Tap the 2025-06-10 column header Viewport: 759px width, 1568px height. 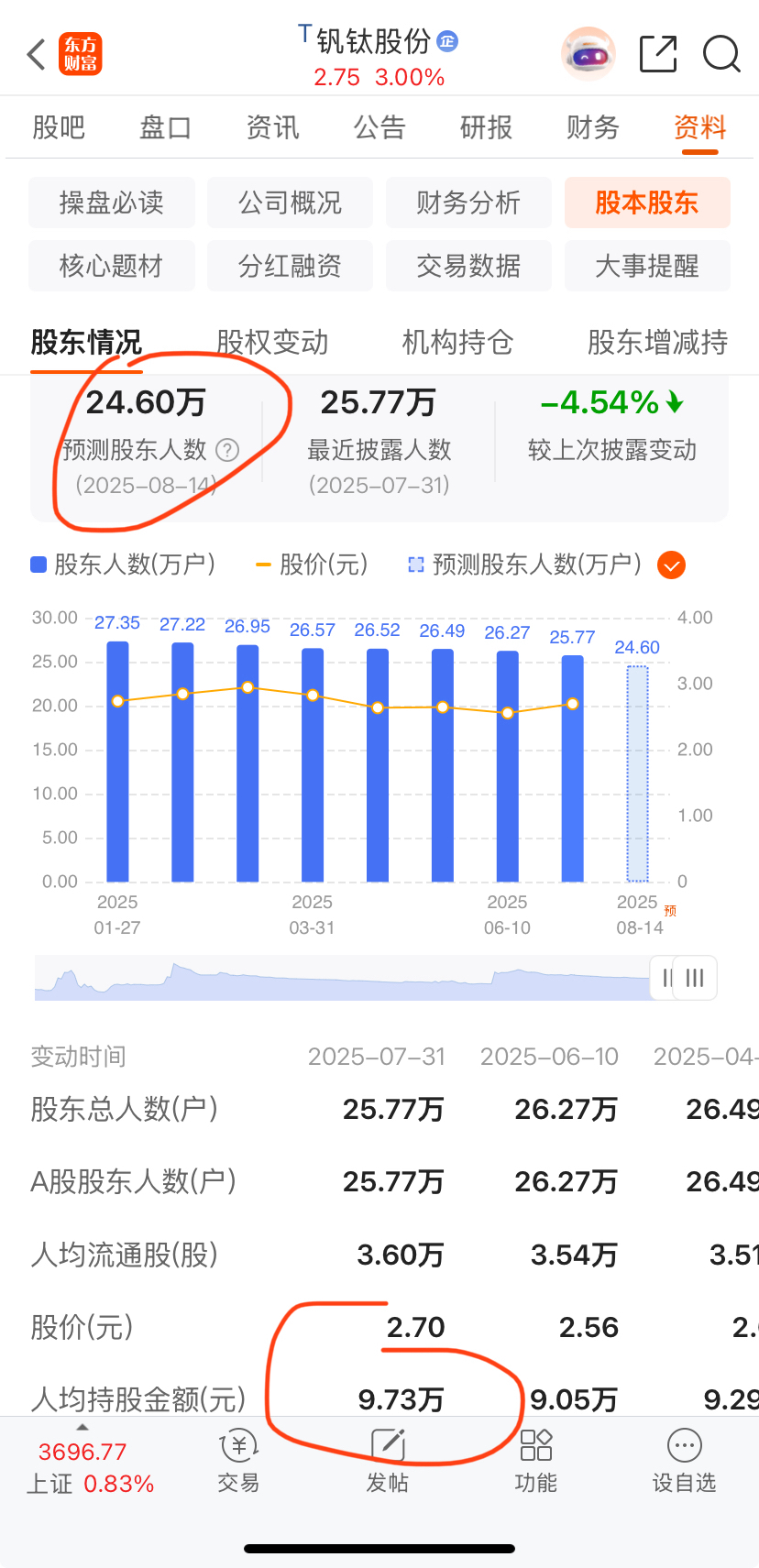pos(549,1057)
